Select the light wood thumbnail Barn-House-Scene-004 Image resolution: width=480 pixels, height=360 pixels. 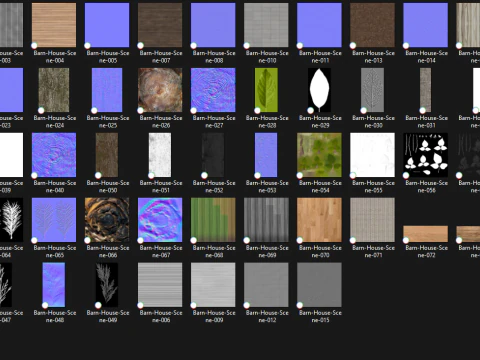54,25
